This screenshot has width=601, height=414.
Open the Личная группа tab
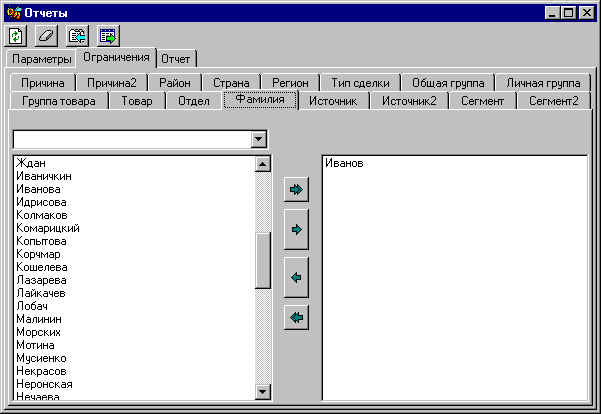tap(543, 83)
